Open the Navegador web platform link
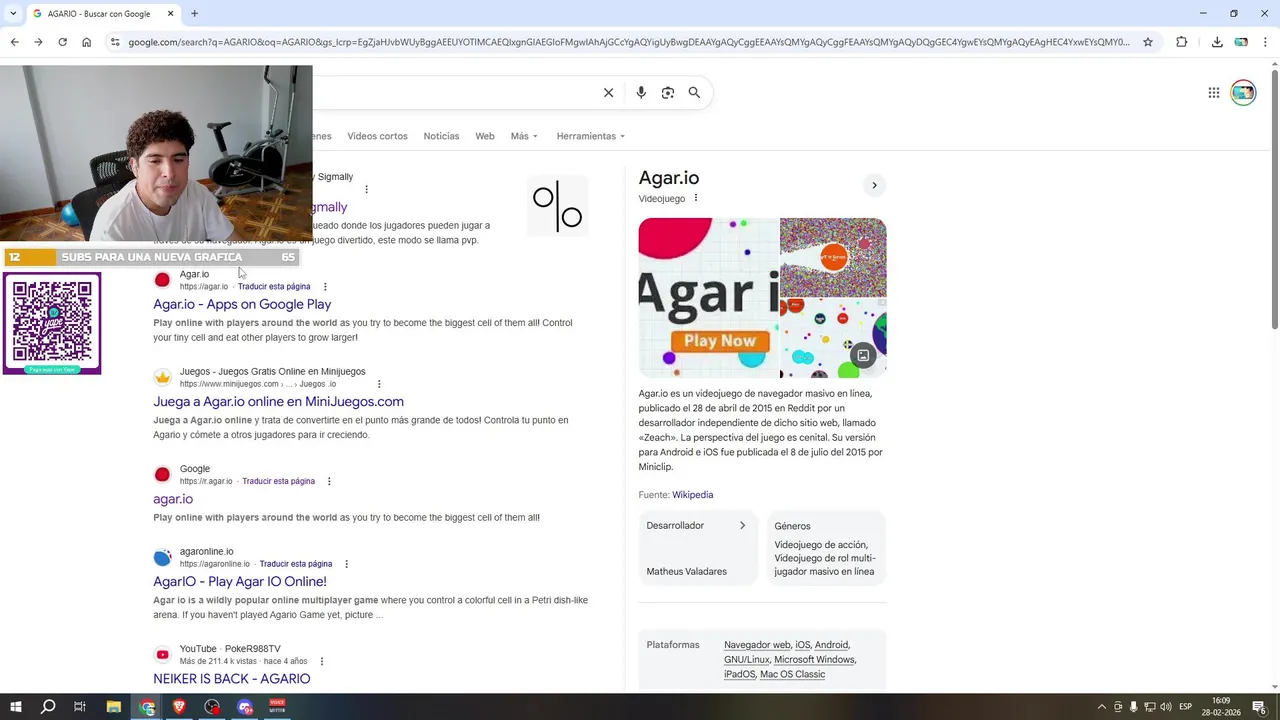The image size is (1280, 720). (x=757, y=645)
